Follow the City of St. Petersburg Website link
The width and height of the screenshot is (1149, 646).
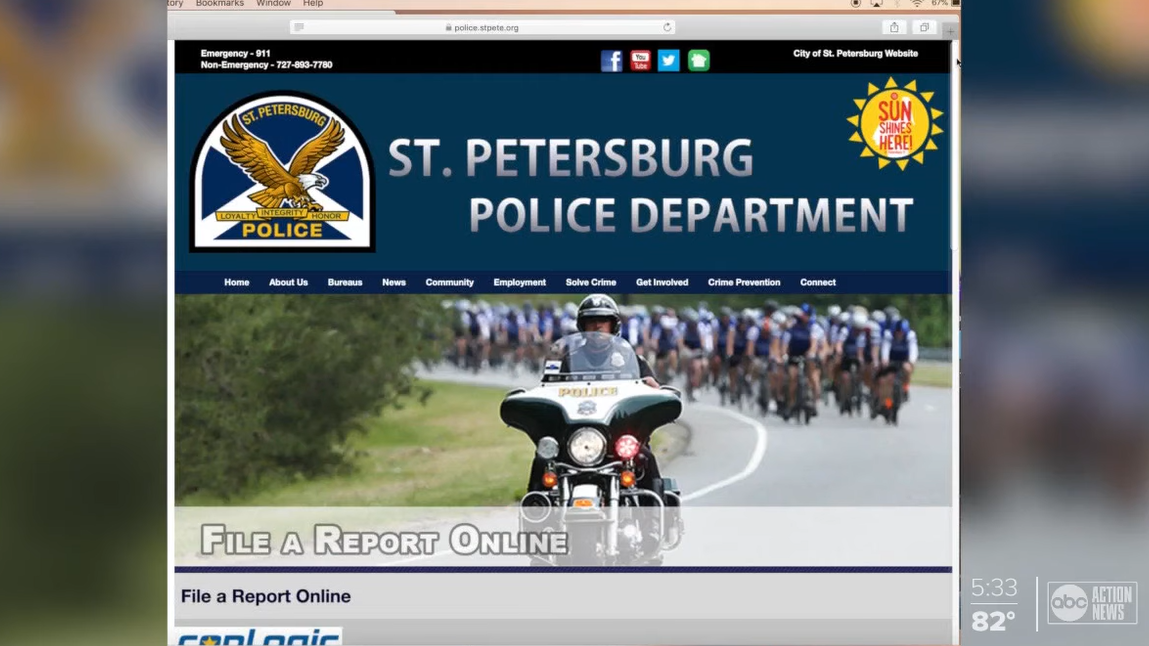coord(855,53)
